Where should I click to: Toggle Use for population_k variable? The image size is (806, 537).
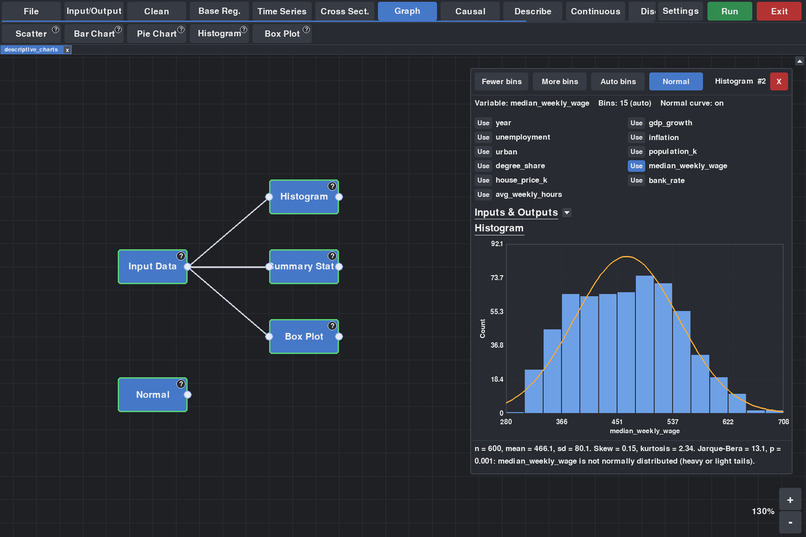636,152
